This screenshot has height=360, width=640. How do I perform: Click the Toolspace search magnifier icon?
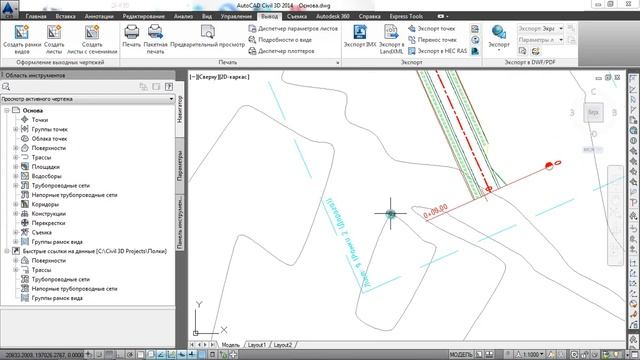coord(6,87)
